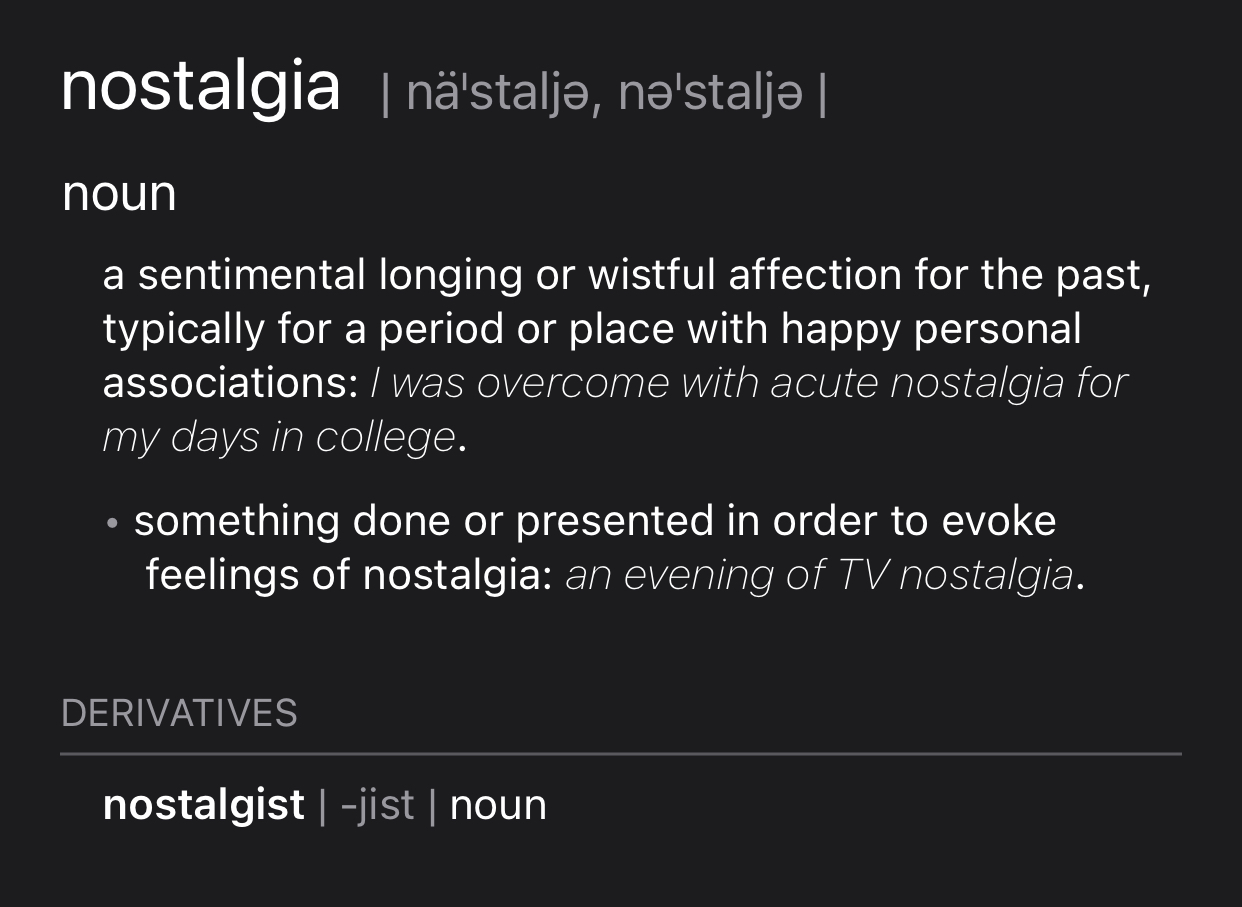The width and height of the screenshot is (1242, 907).
Task: Click the word 'associations' in the definition
Action: 230,383
